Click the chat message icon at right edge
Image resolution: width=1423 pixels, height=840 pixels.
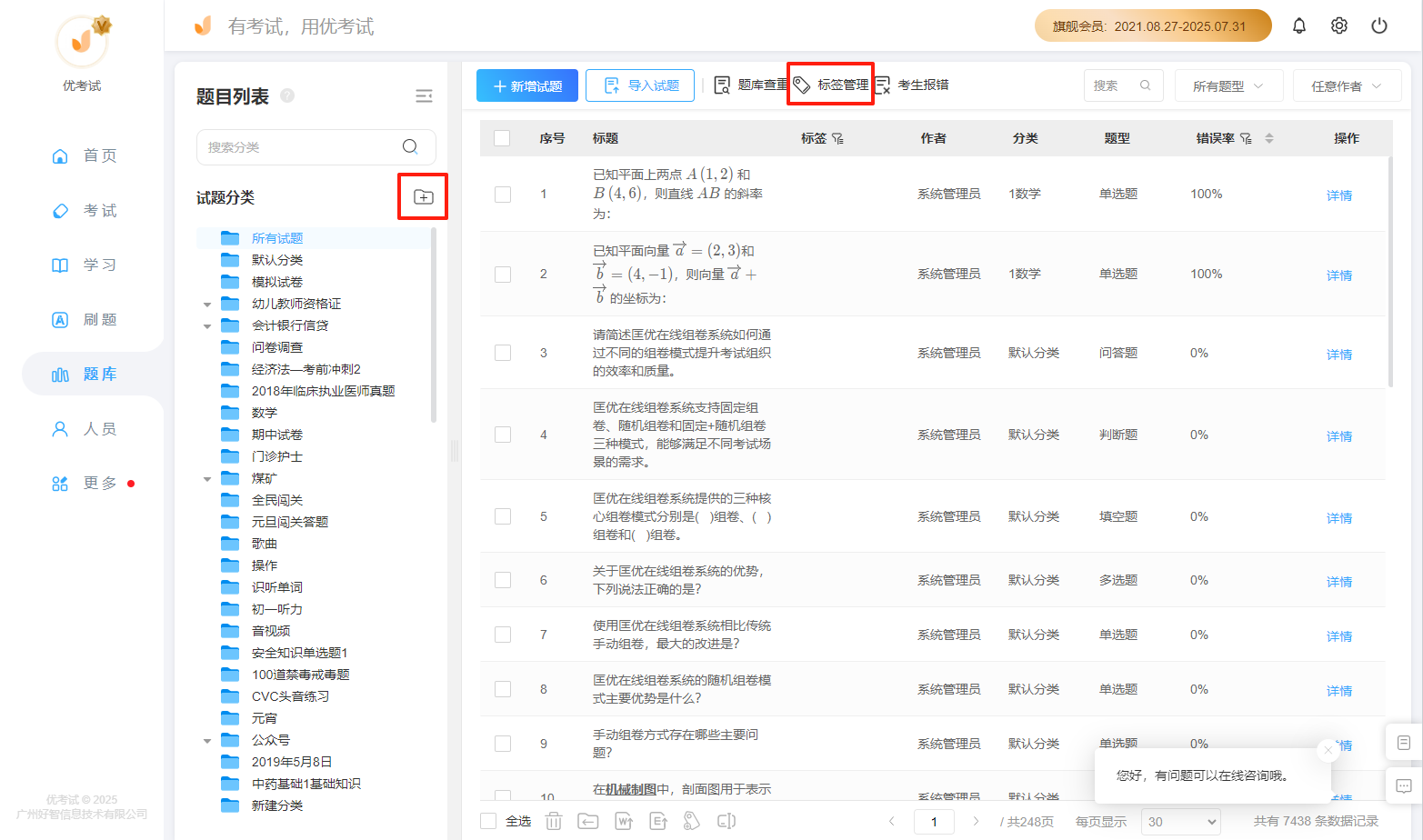1404,785
